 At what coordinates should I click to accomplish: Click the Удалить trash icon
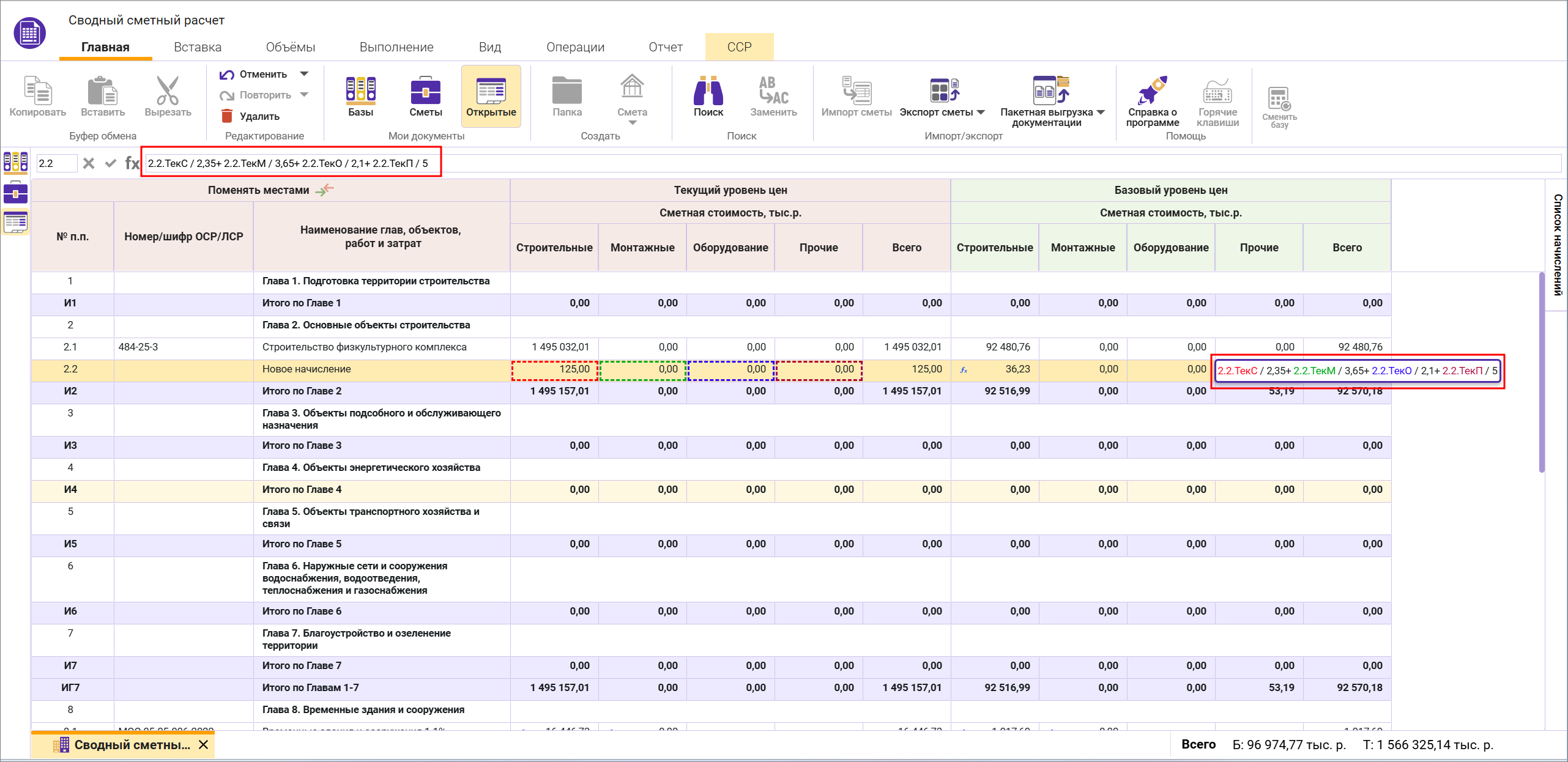227,116
